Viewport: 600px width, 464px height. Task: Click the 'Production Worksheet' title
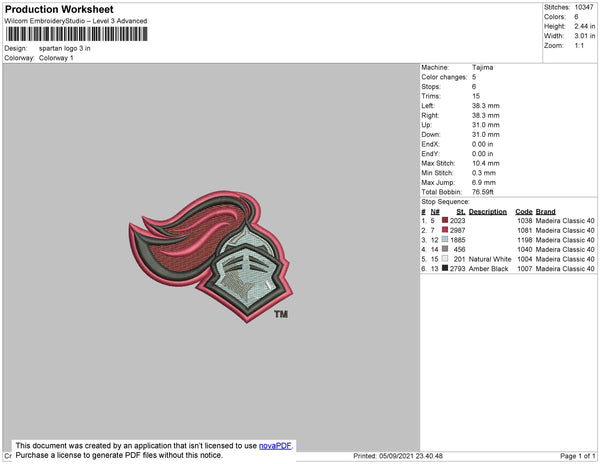[59, 9]
